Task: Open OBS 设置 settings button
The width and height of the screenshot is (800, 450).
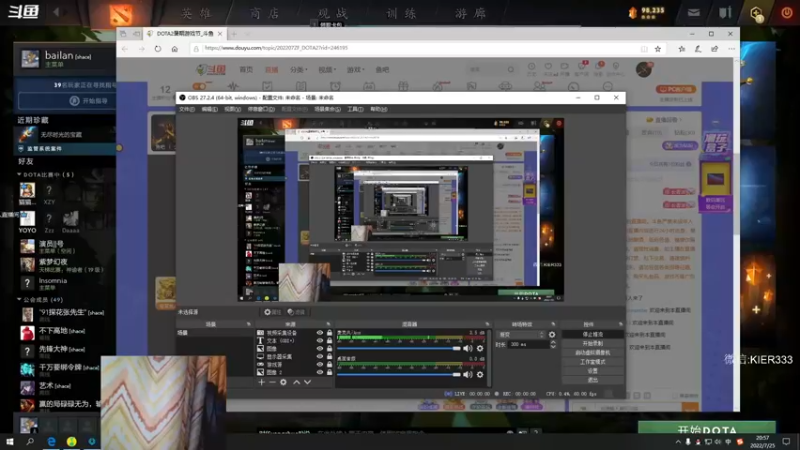Action: (592, 371)
